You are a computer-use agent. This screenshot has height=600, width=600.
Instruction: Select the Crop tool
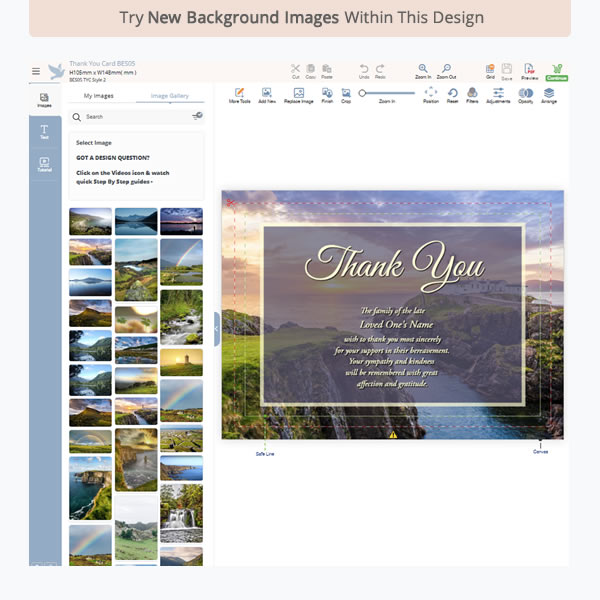click(346, 95)
